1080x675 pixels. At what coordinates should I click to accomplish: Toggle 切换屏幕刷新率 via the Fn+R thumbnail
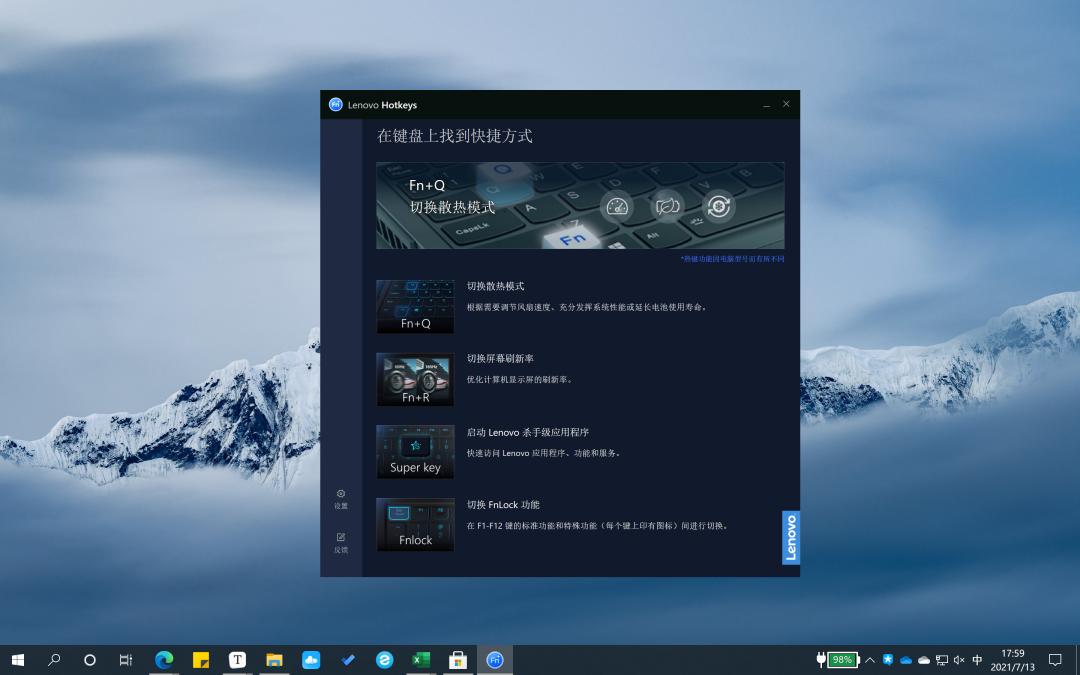[415, 379]
